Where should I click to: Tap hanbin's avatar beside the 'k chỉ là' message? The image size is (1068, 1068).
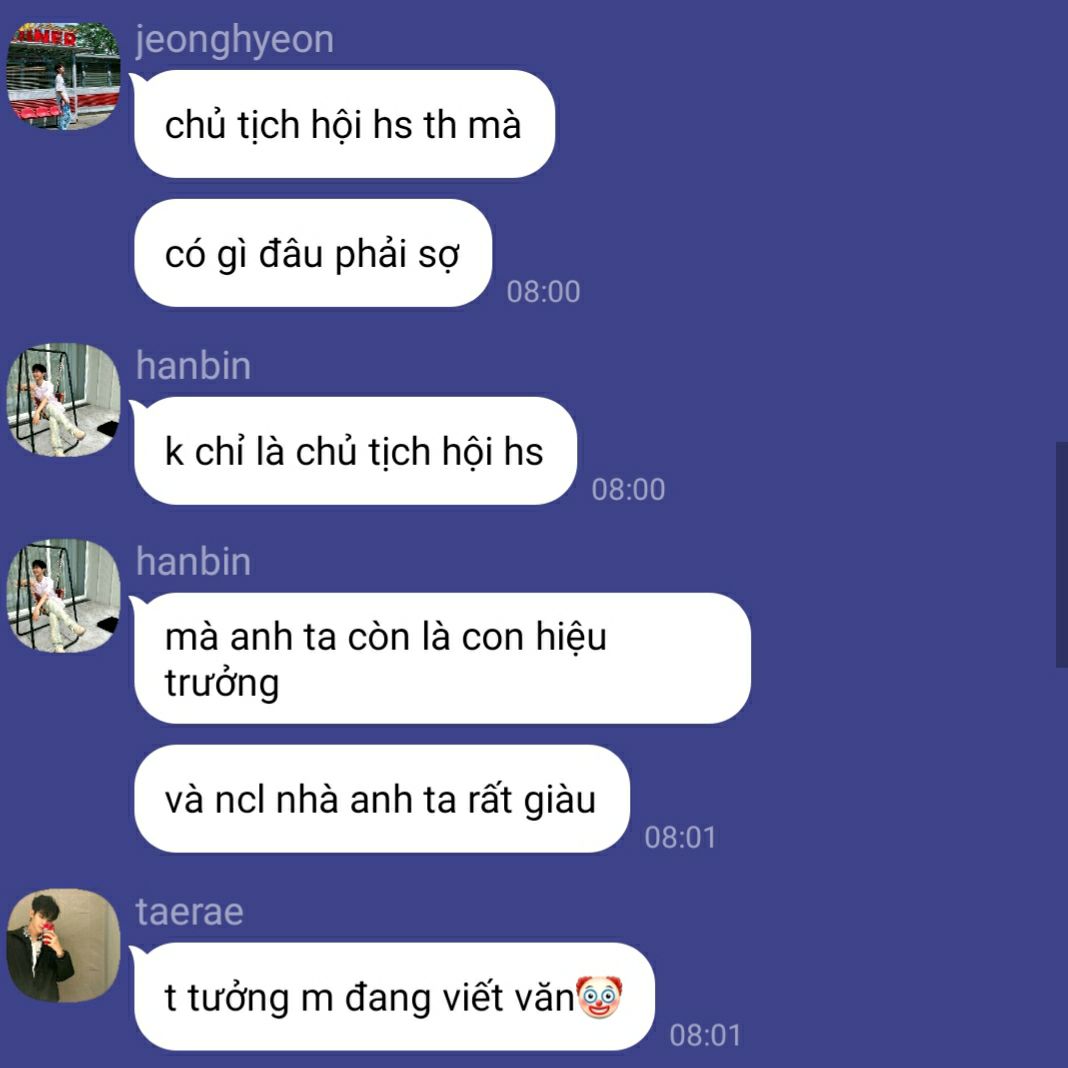pos(63,400)
